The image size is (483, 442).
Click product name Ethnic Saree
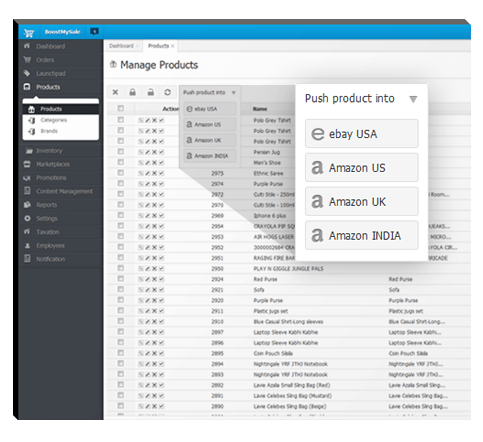(x=268, y=173)
